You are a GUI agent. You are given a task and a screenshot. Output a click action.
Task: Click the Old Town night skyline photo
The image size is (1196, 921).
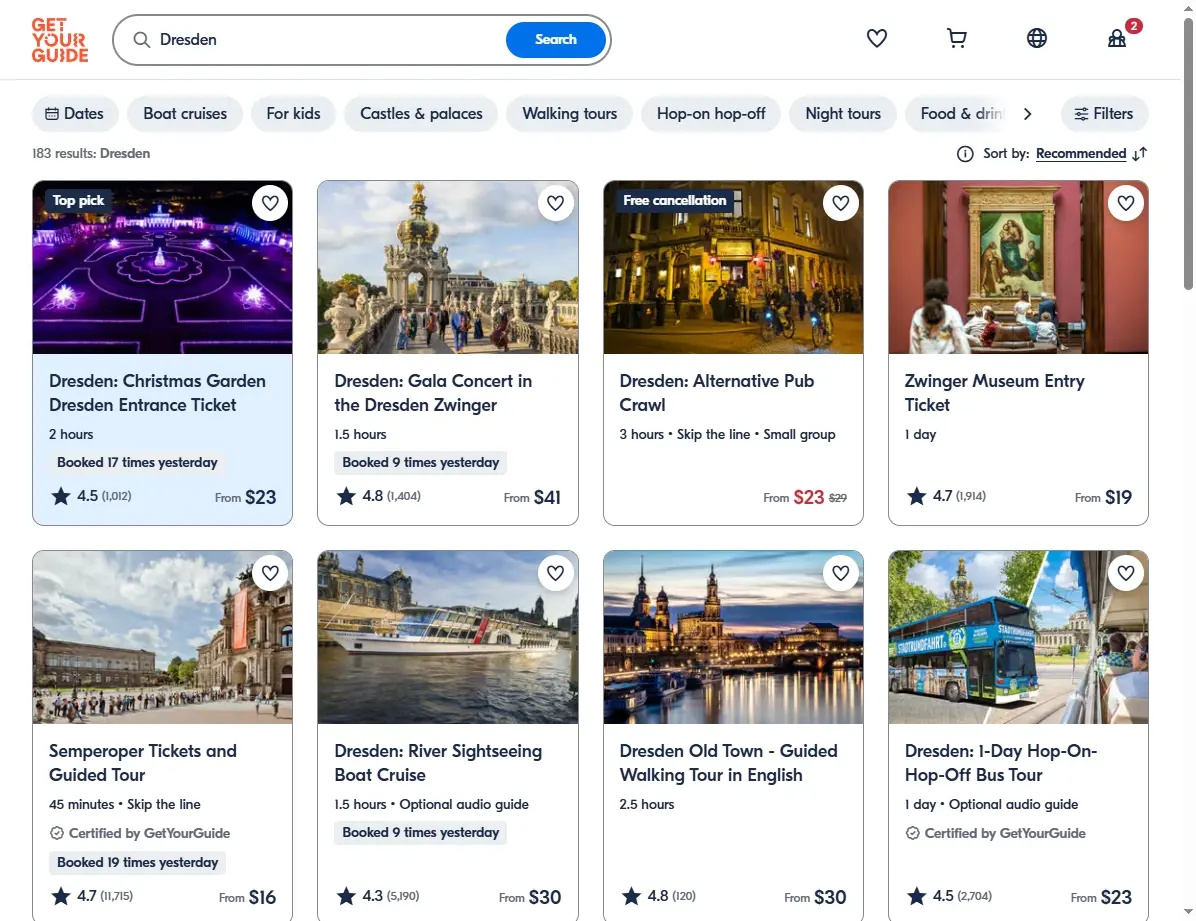[733, 637]
